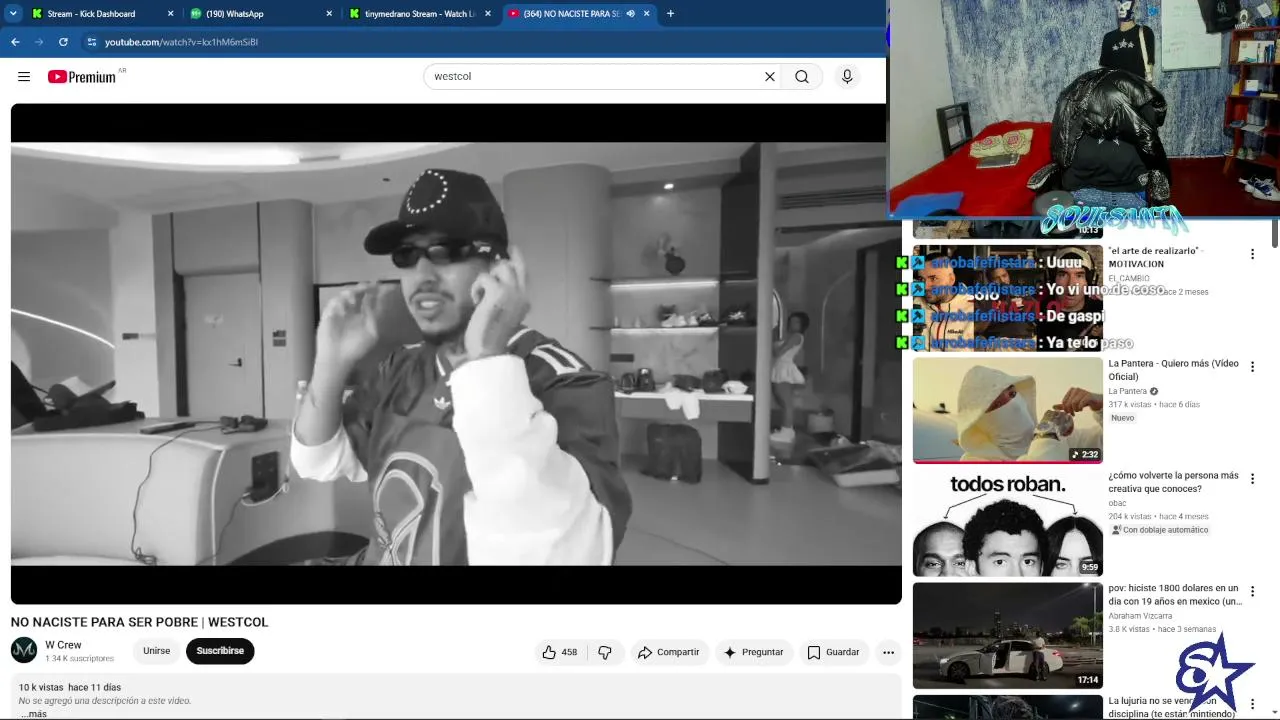Switch to the (190) WhatsApp tab
The image size is (1280, 720).
tap(261, 14)
